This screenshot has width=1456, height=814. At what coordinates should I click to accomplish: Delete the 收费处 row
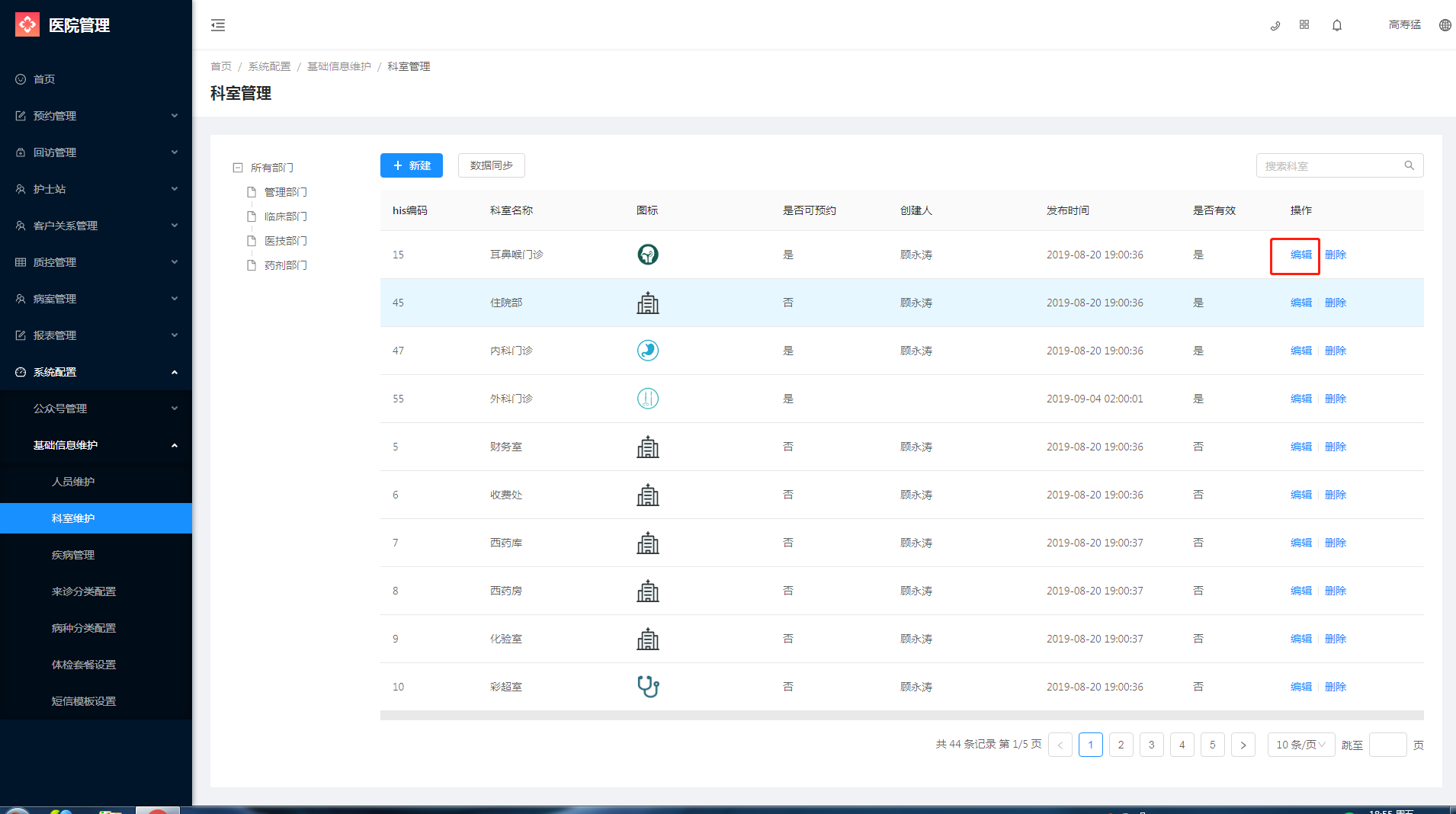[1336, 495]
